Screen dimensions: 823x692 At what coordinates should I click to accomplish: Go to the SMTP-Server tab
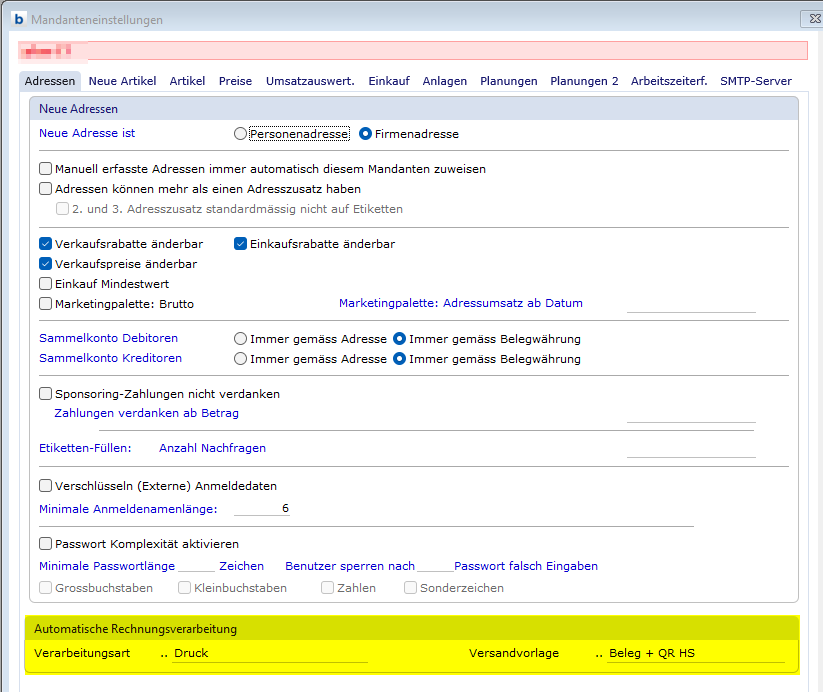(x=755, y=81)
